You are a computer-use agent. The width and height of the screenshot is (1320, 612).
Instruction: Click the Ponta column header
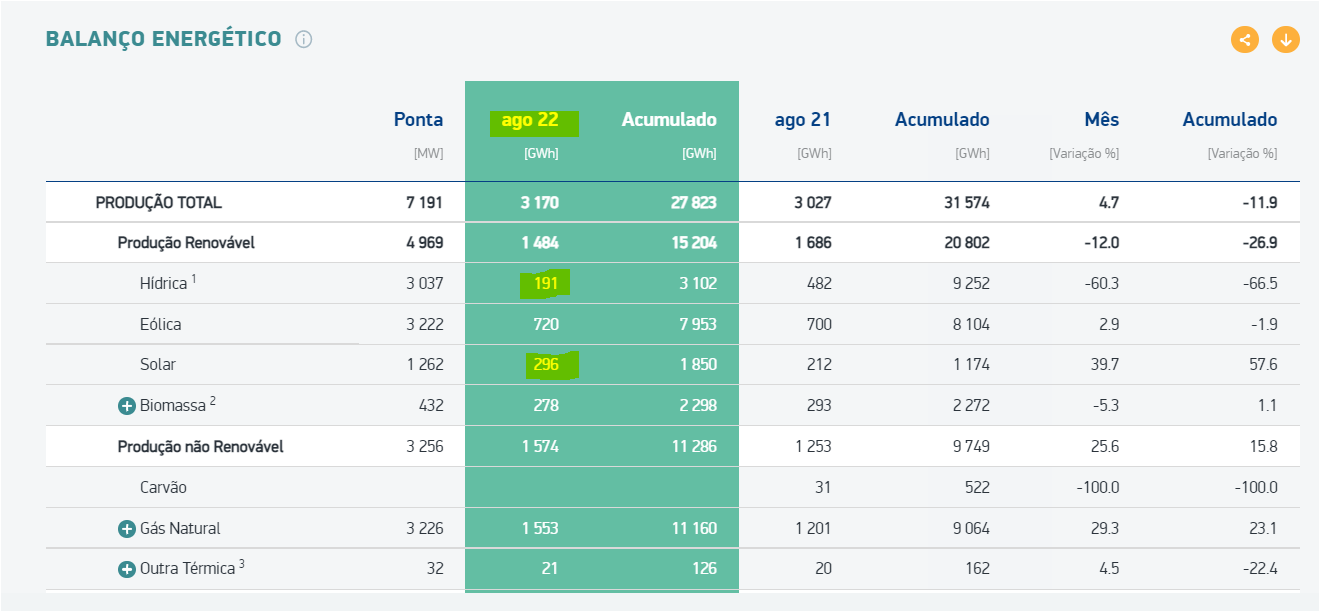tap(418, 120)
